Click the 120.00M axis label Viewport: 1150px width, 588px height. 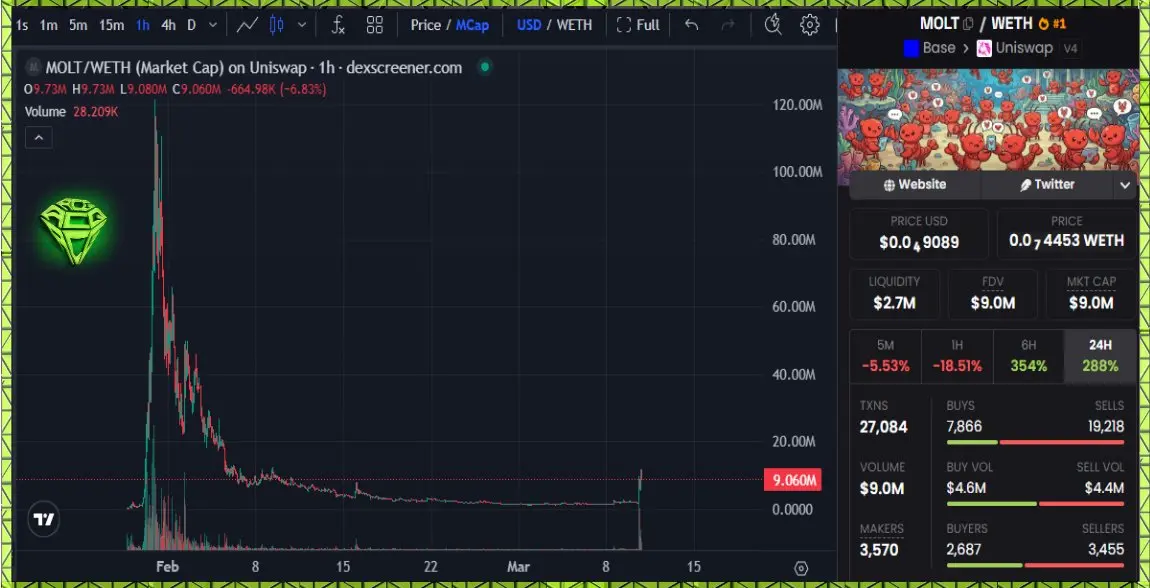tap(797, 105)
